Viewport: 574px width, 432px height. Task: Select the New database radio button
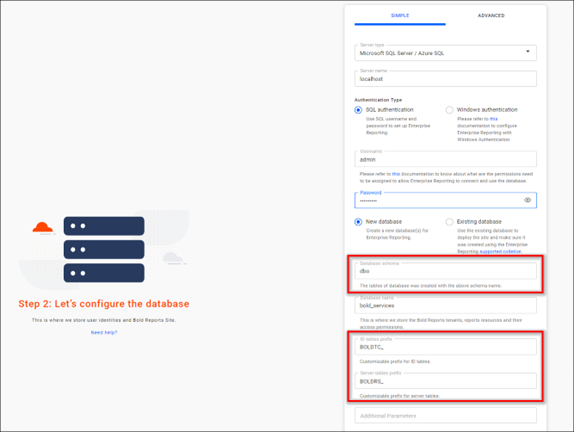(358, 222)
